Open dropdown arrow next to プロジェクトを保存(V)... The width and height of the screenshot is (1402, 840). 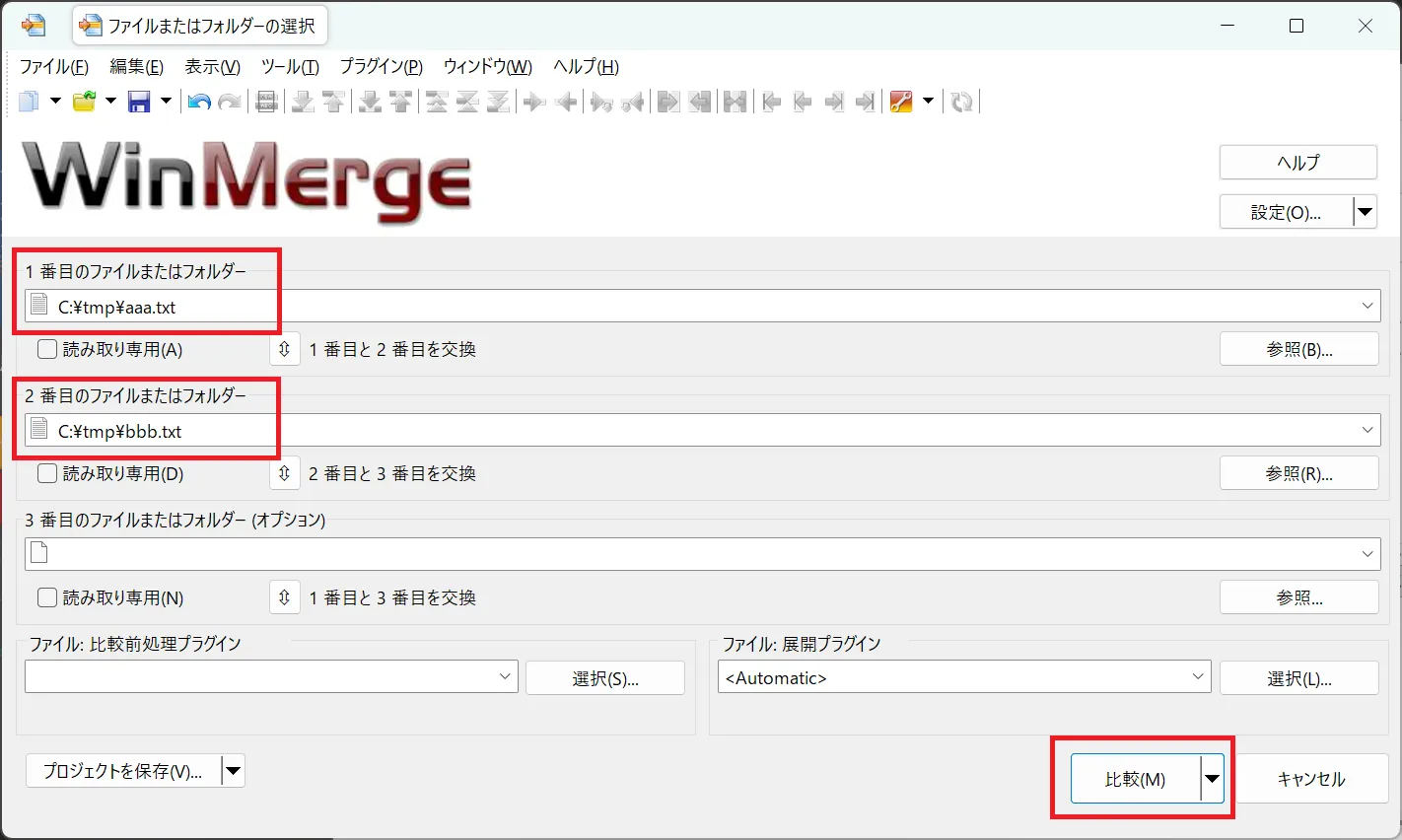click(x=233, y=771)
